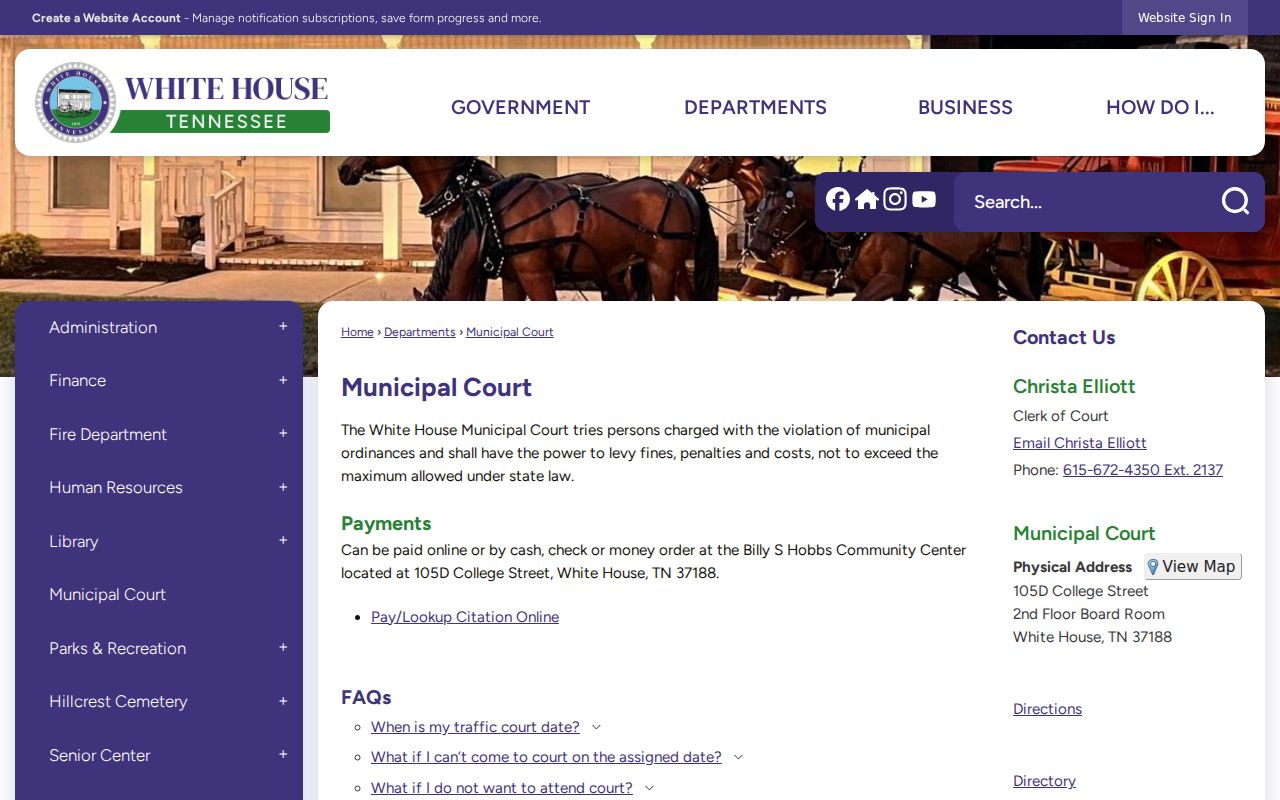The height and width of the screenshot is (800, 1280).
Task: Open Library page from the sidebar
Action: click(73, 541)
